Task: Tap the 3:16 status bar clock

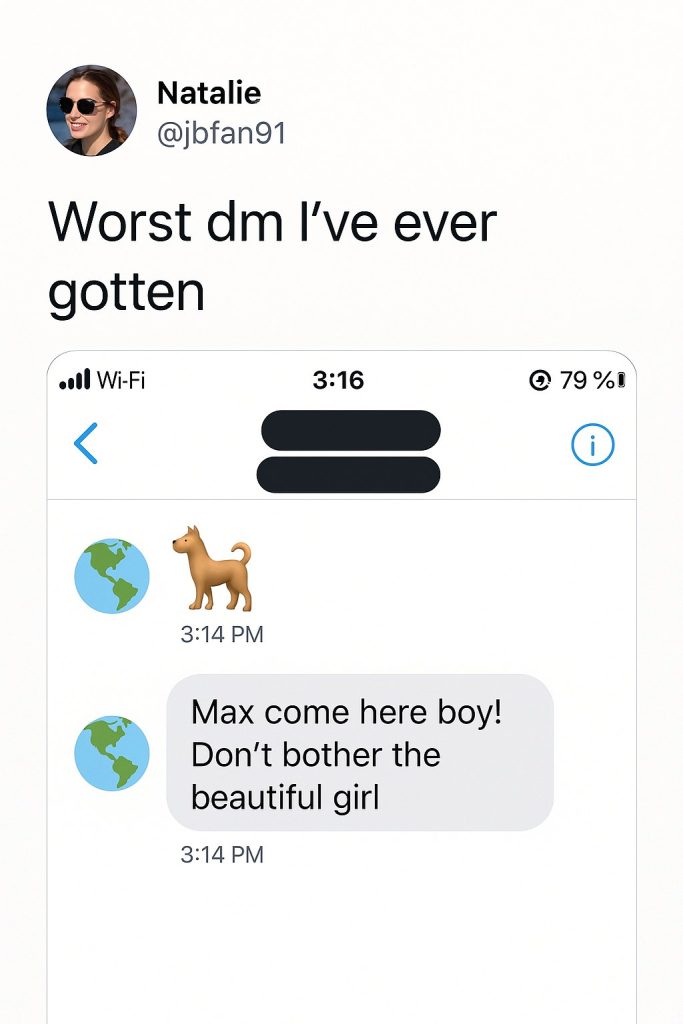Action: (338, 380)
